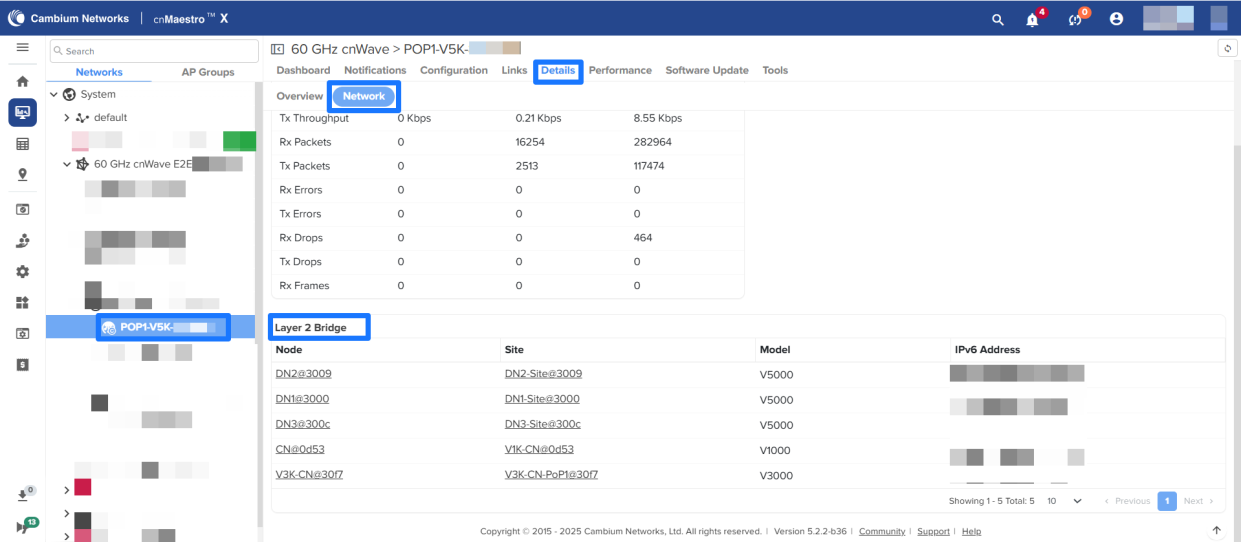Image resolution: width=1241 pixels, height=542 pixels.
Task: Click the user account profile icon
Action: (1116, 19)
